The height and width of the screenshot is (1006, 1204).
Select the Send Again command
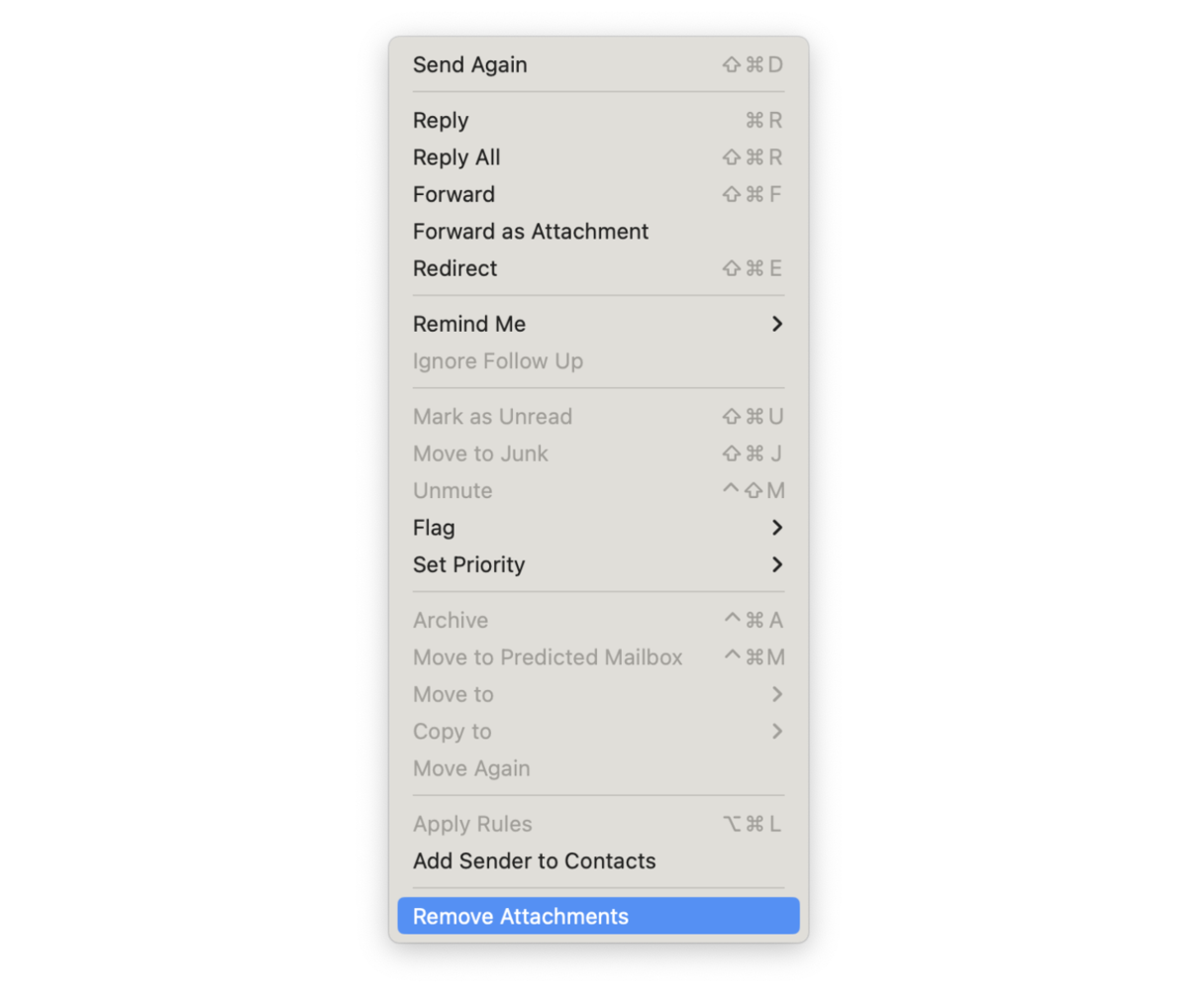pos(470,63)
